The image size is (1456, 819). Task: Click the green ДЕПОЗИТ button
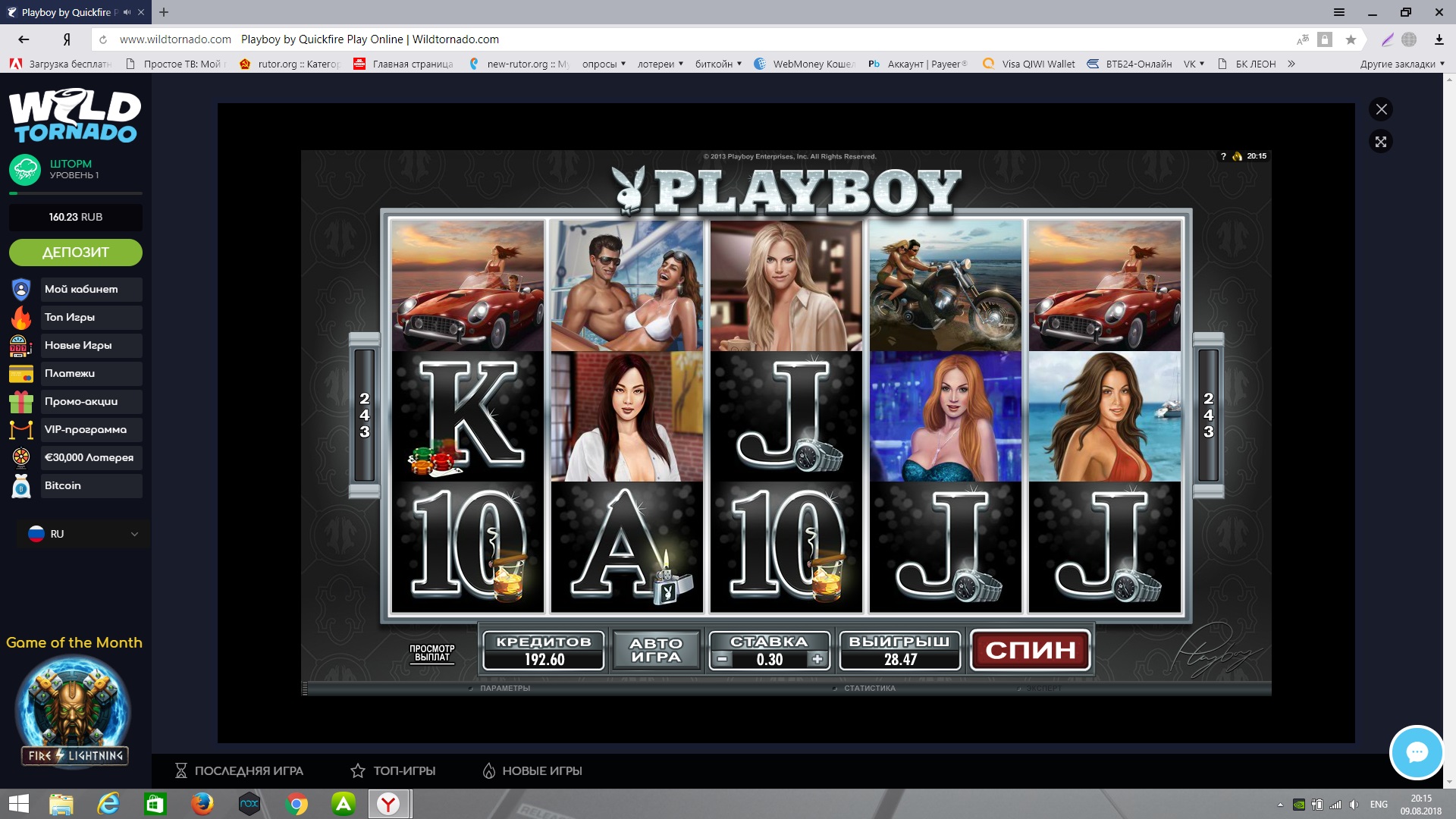click(76, 253)
